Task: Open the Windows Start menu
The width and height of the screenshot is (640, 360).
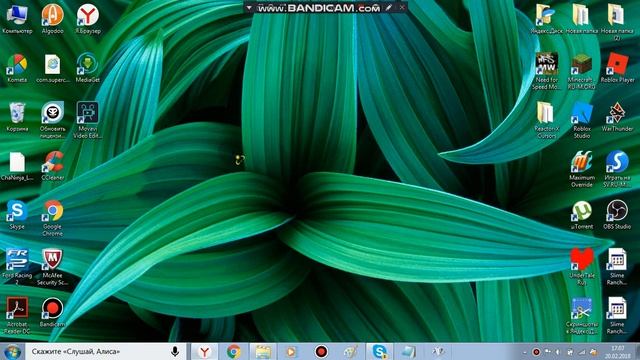Action: (12, 351)
